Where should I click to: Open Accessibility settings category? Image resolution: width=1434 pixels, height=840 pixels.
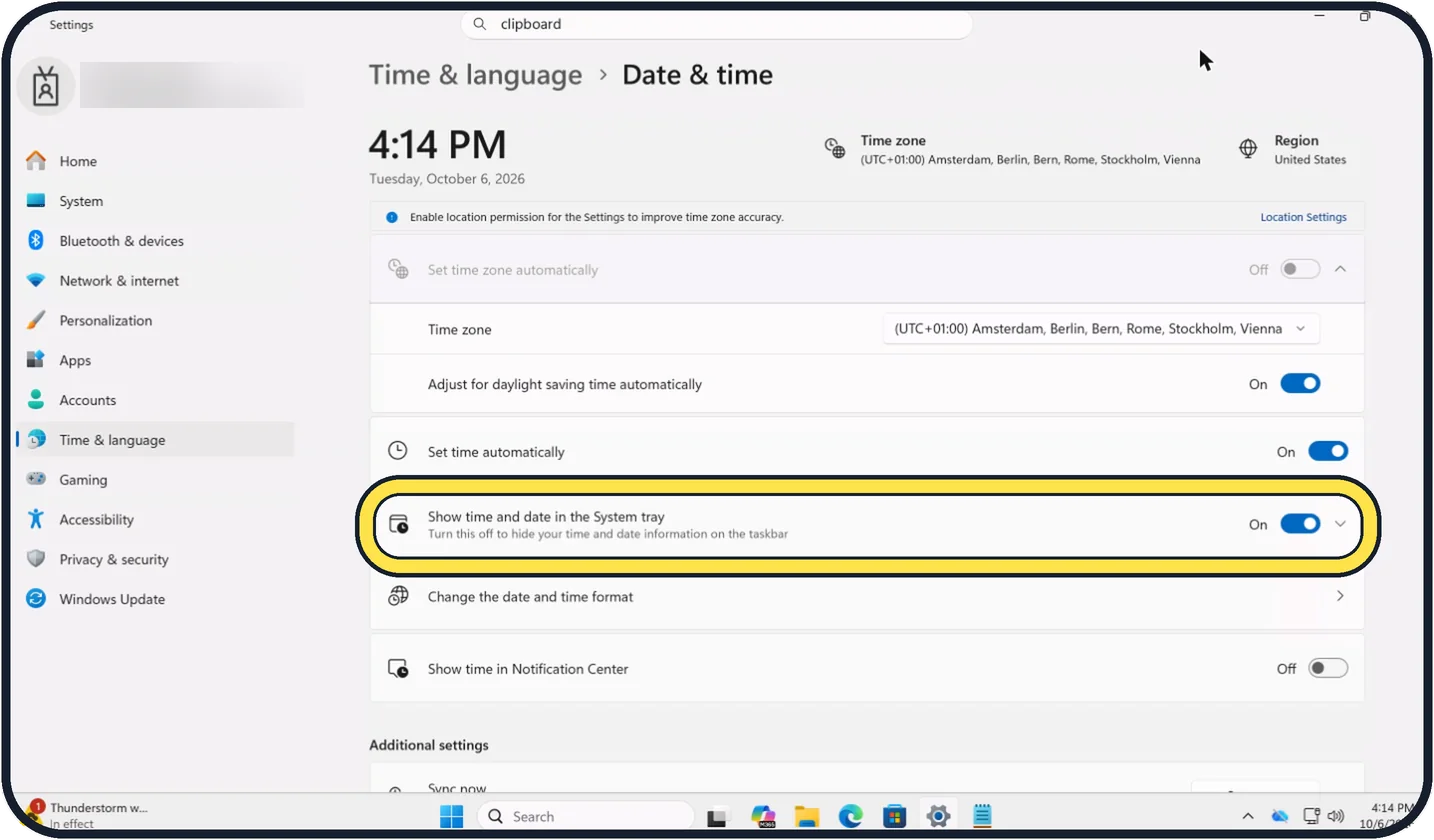(155, 520)
